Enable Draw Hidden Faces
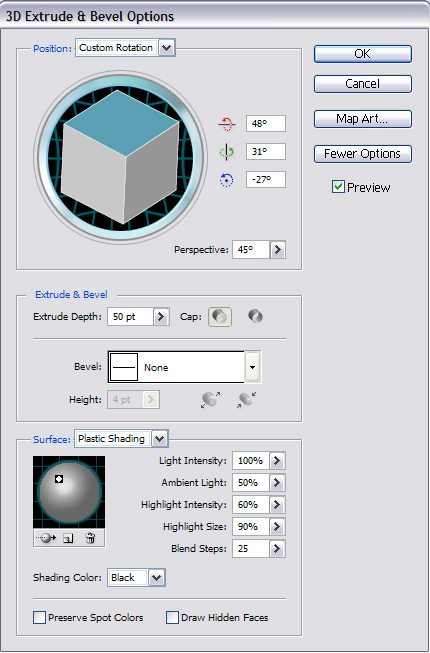Screen dimensions: 430x653 tap(172, 618)
